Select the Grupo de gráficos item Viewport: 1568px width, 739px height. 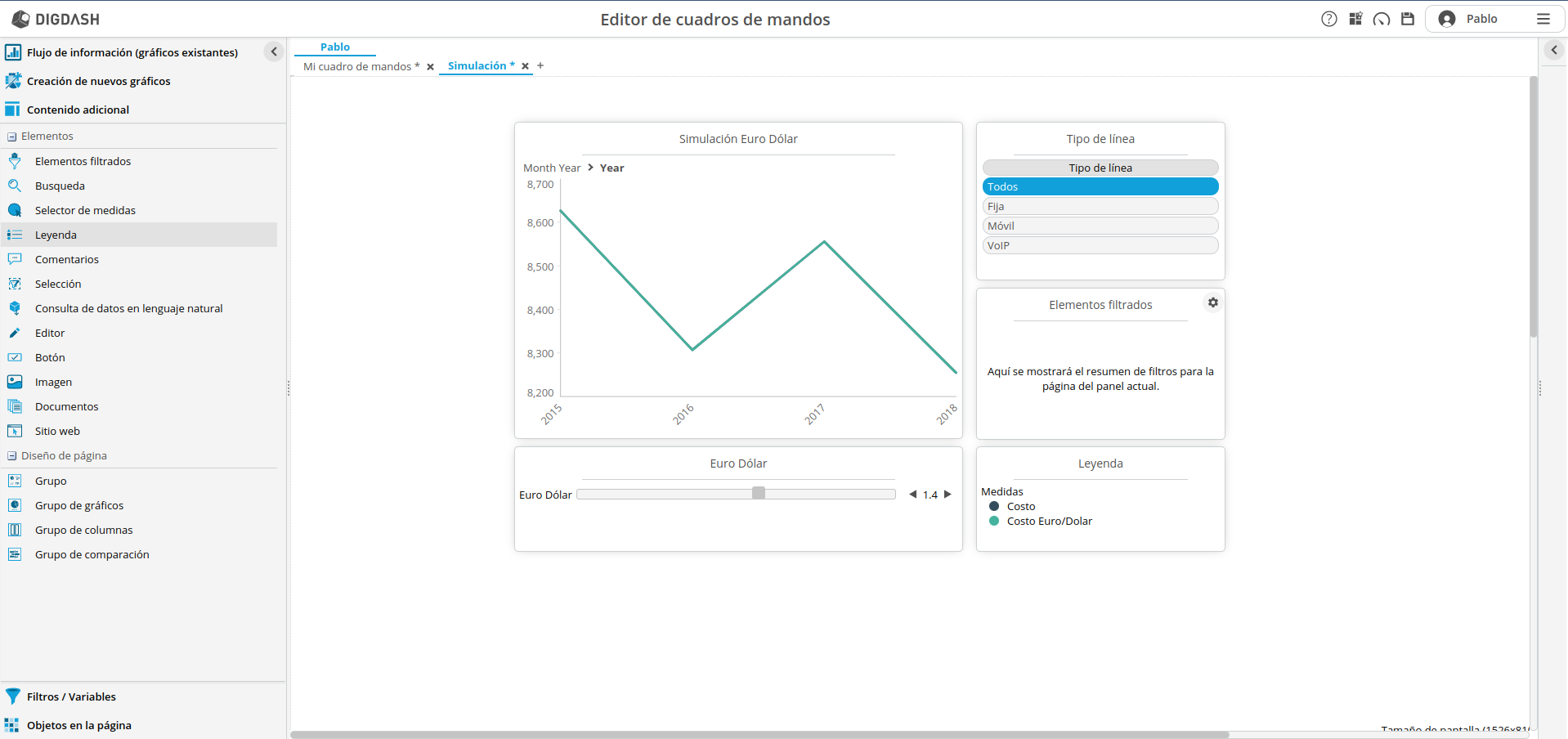[x=79, y=505]
